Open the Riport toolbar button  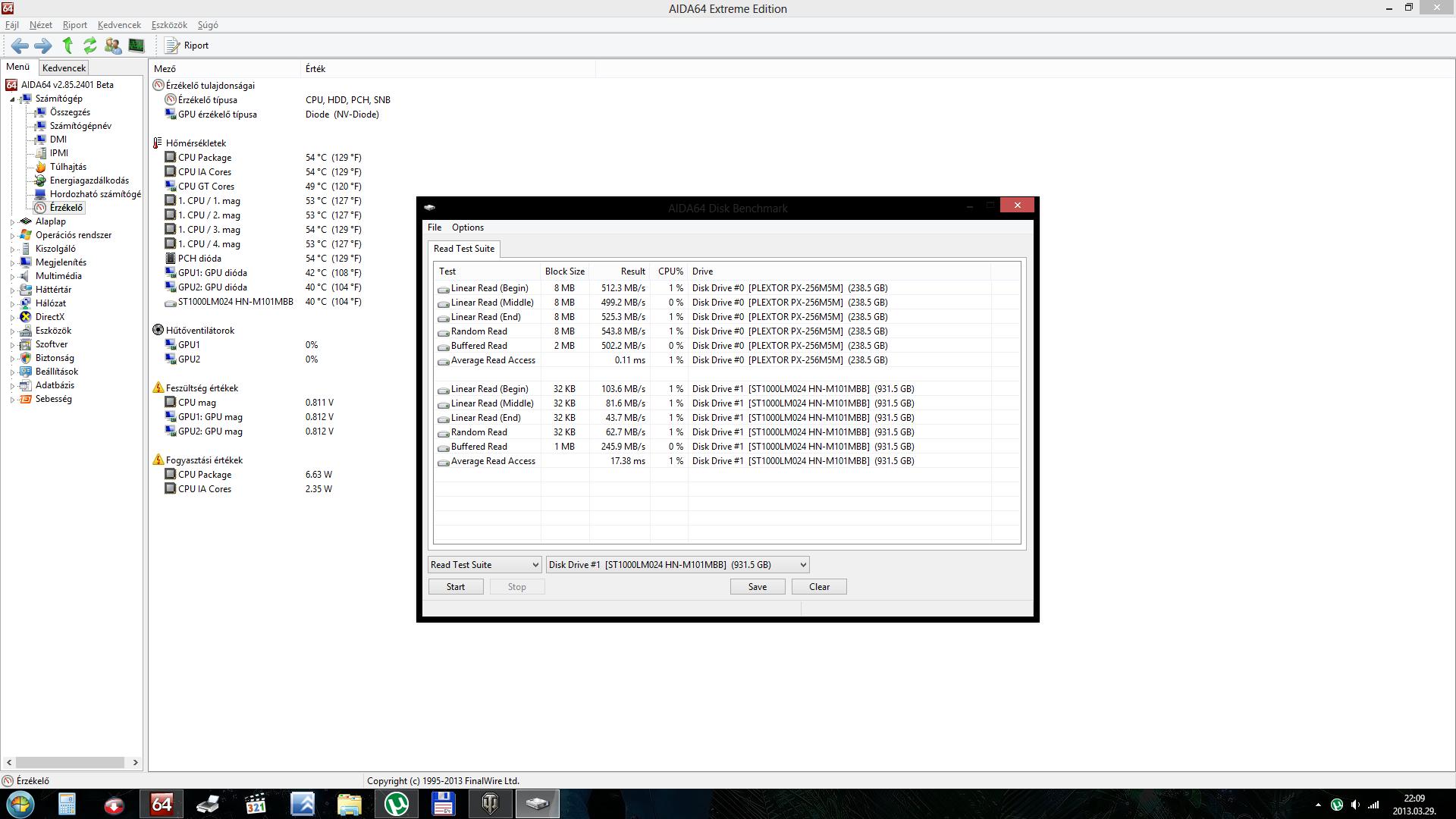(x=187, y=45)
